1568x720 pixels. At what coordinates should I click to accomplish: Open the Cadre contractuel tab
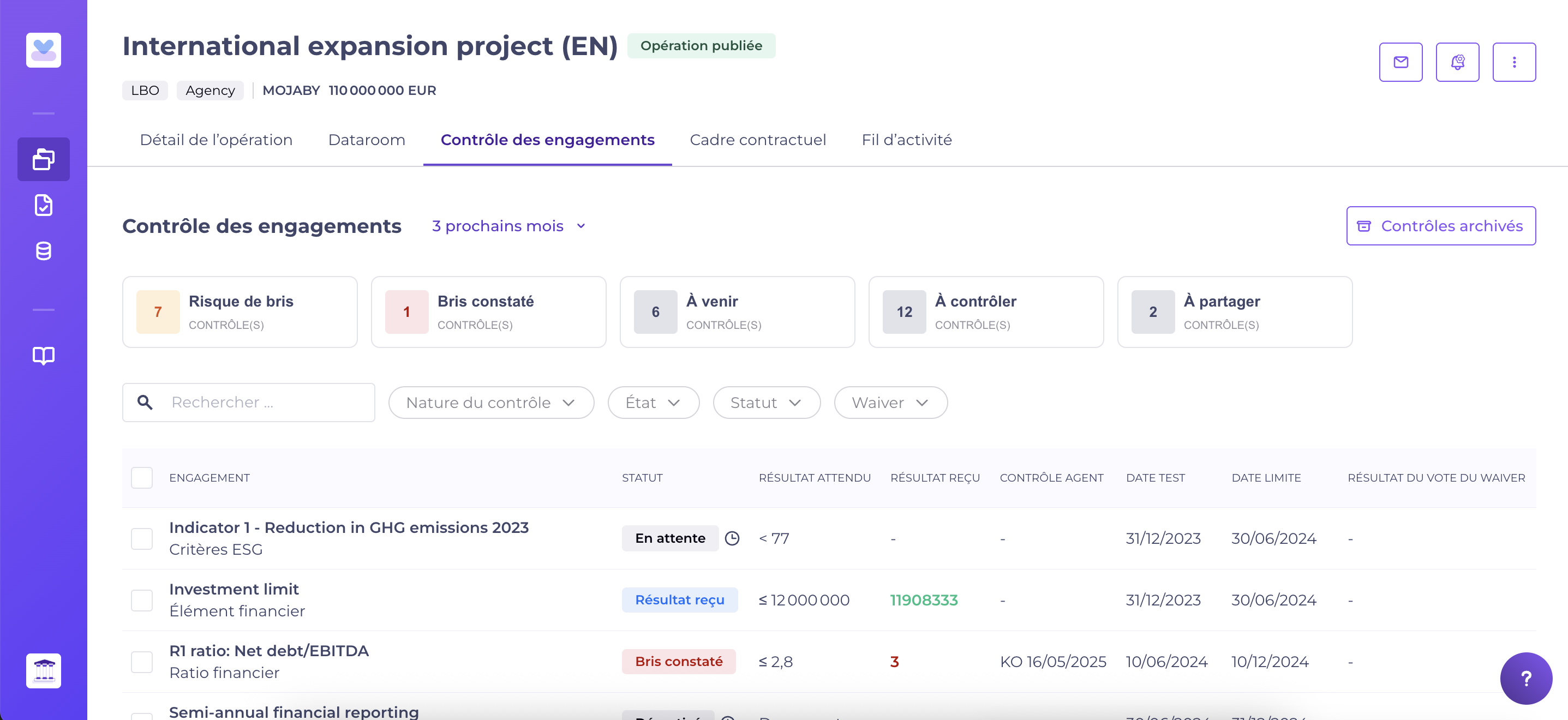coord(757,140)
